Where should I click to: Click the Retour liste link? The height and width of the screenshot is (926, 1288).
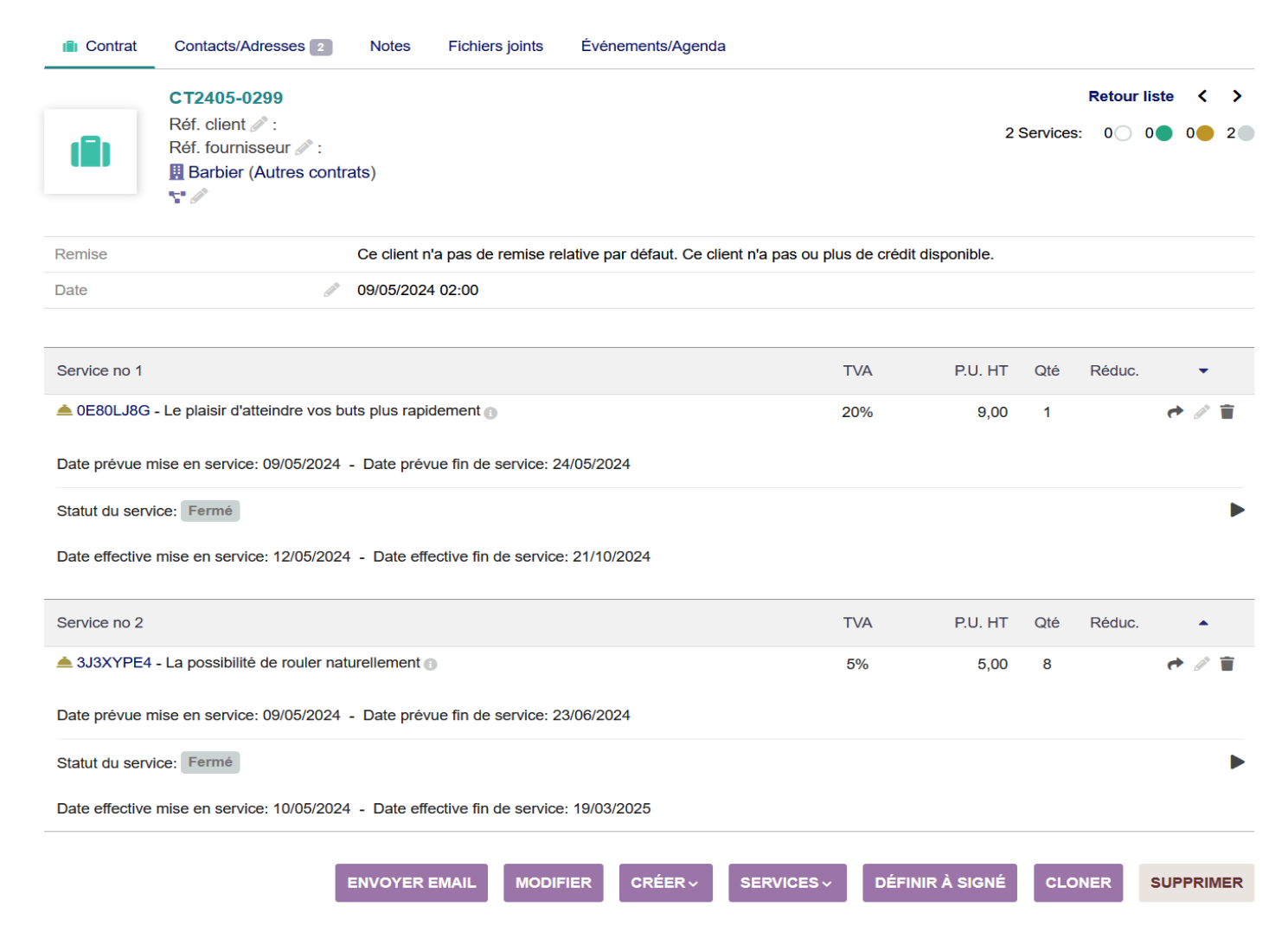pos(1131,96)
